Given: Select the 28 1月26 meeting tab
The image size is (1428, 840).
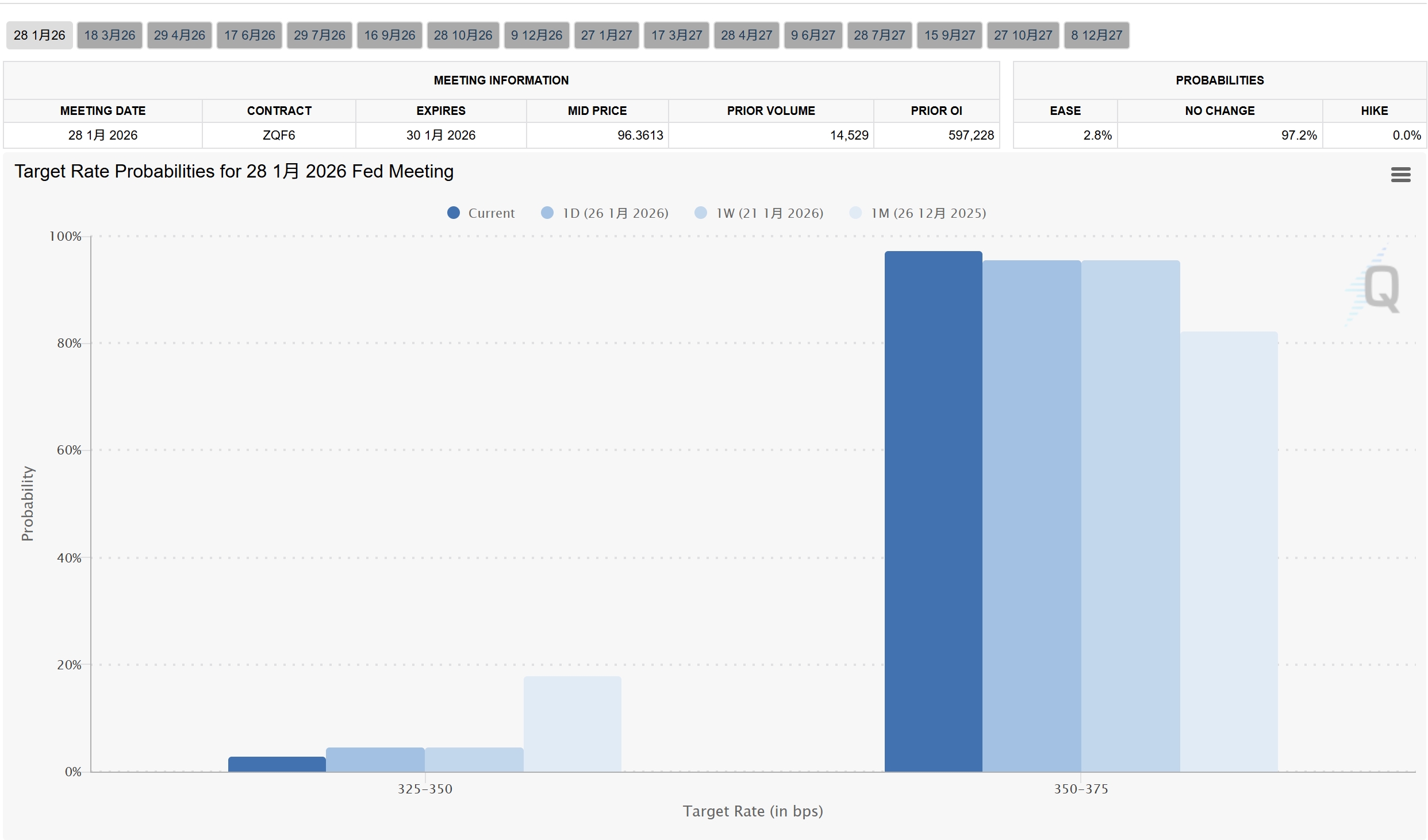Looking at the screenshot, I should 40,36.
